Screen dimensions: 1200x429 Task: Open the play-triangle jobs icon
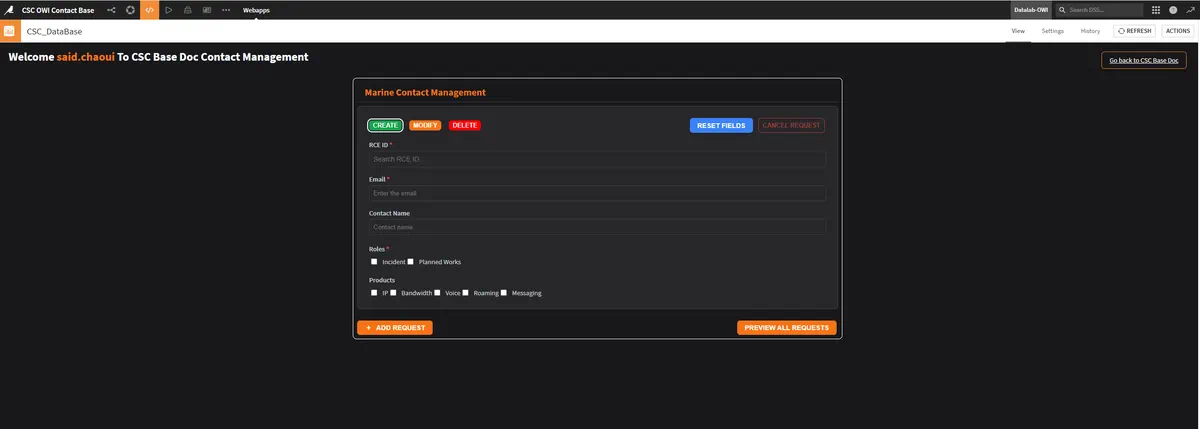click(x=168, y=9)
